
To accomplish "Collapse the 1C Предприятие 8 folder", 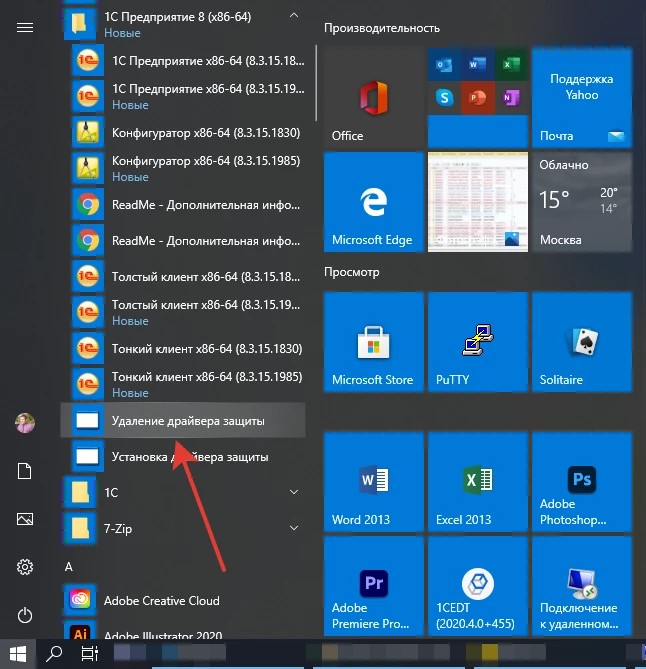I will pyautogui.click(x=293, y=16).
